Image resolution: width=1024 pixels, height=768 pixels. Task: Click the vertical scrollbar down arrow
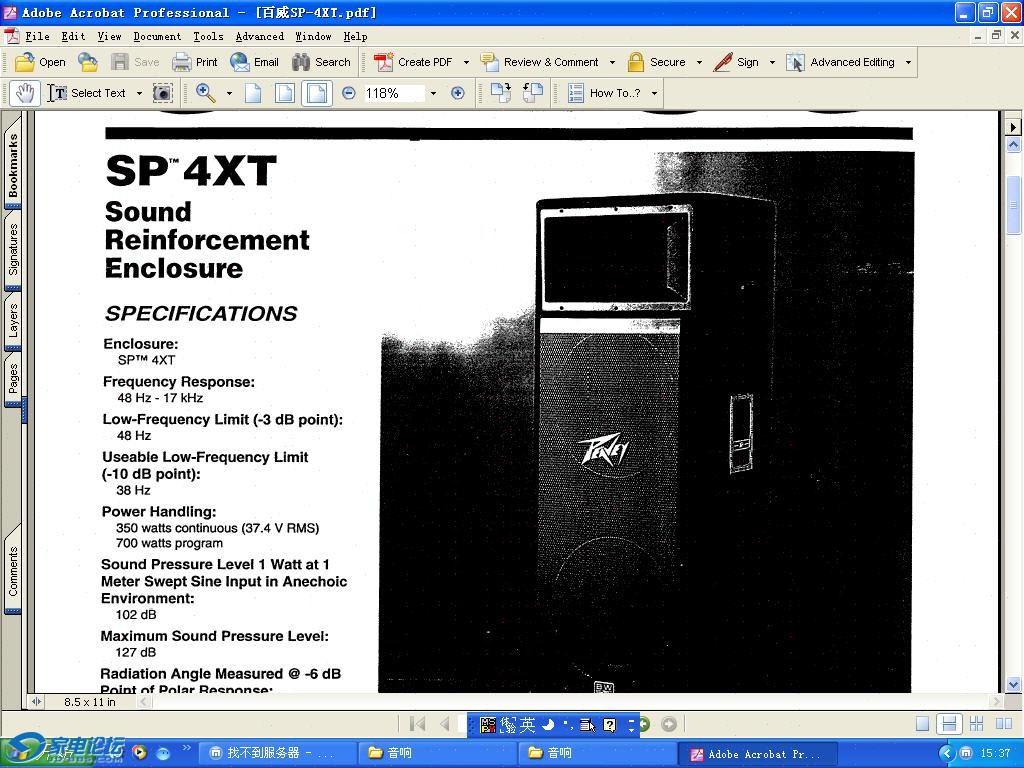point(1013,685)
